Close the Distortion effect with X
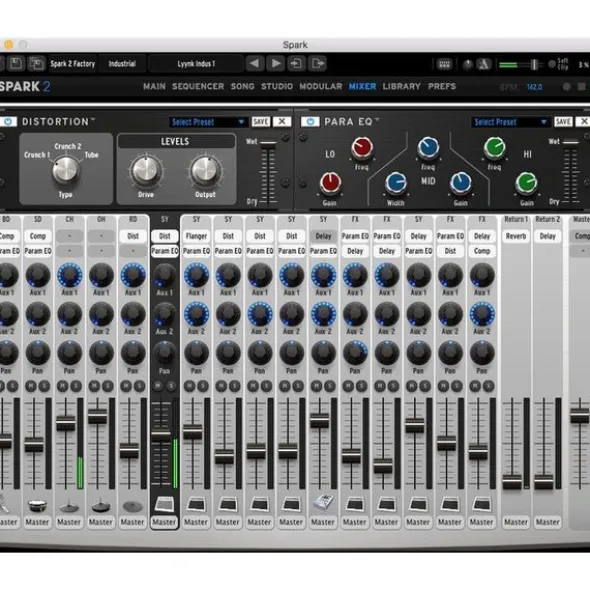Image resolution: width=590 pixels, height=591 pixels. coord(282,121)
